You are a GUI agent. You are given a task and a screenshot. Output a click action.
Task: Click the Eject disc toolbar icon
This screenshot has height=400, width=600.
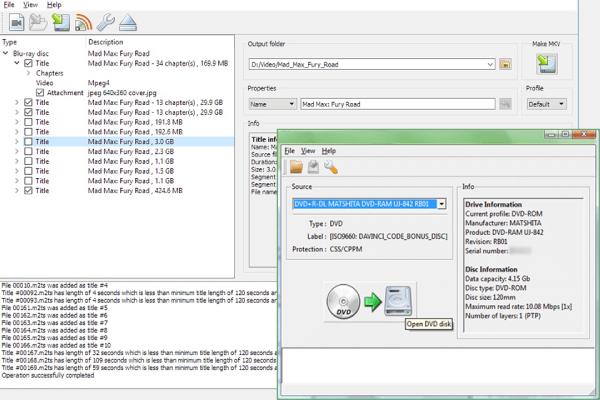[128, 23]
